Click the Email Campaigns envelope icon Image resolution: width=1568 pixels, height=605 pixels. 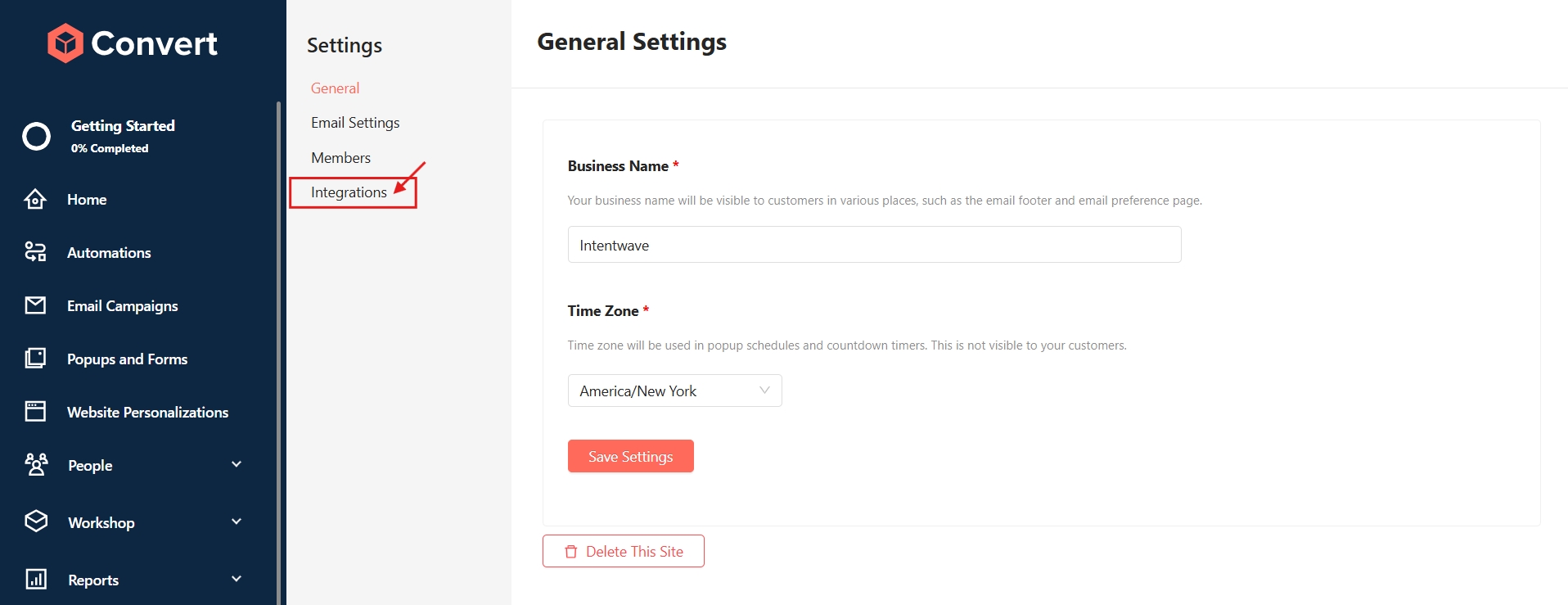[x=35, y=305]
